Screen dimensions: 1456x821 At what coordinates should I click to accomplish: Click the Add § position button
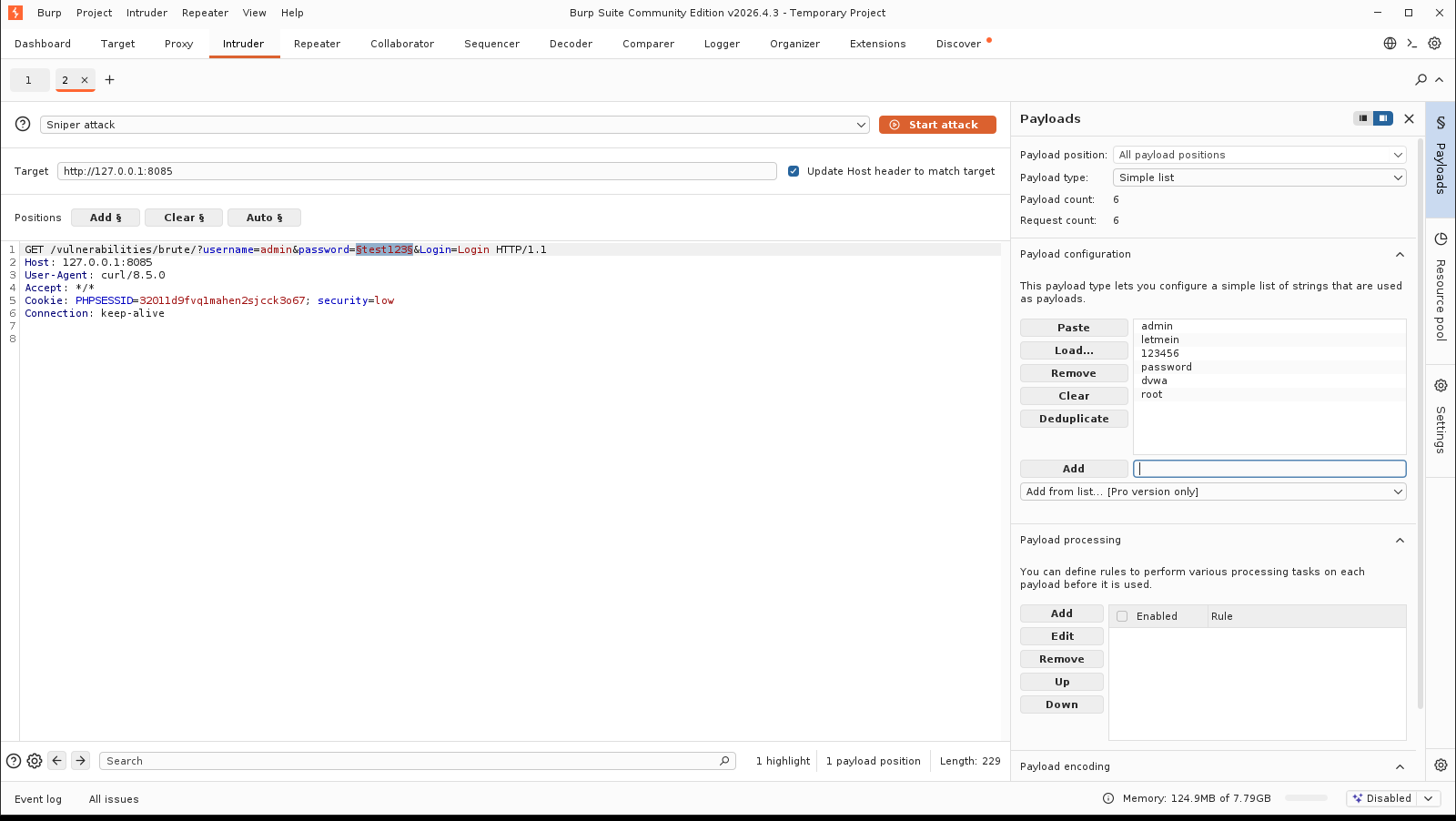coord(106,218)
